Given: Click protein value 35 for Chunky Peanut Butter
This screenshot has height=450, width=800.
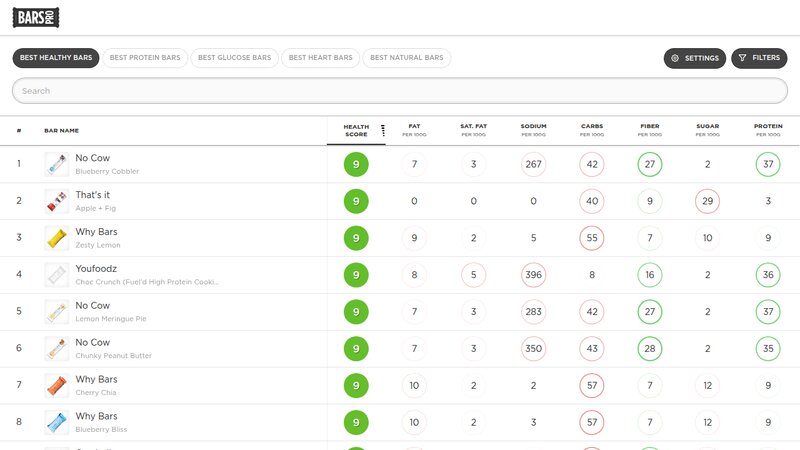Looking at the screenshot, I should tap(768, 348).
